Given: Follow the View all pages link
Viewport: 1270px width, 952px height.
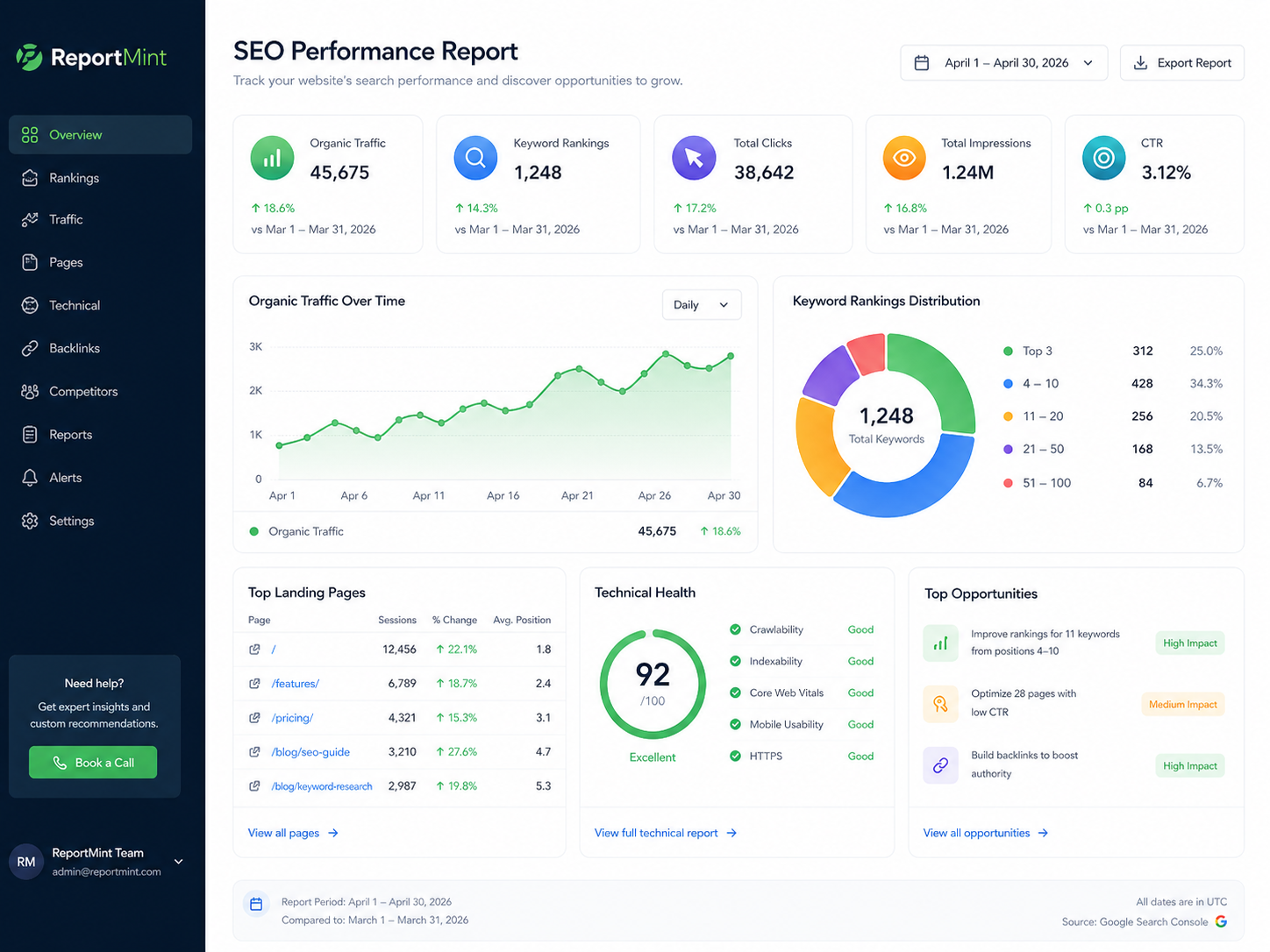Looking at the screenshot, I should [x=293, y=833].
